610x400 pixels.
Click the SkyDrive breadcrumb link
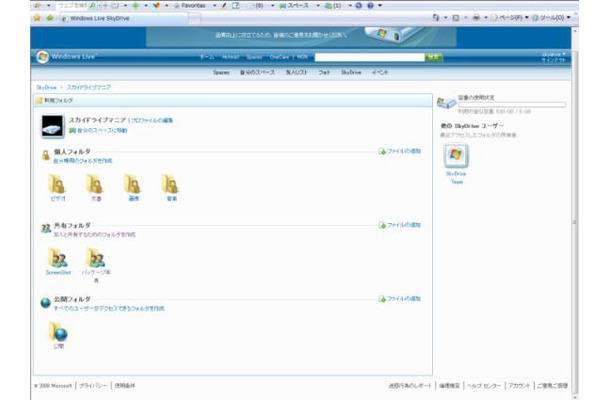coord(46,88)
